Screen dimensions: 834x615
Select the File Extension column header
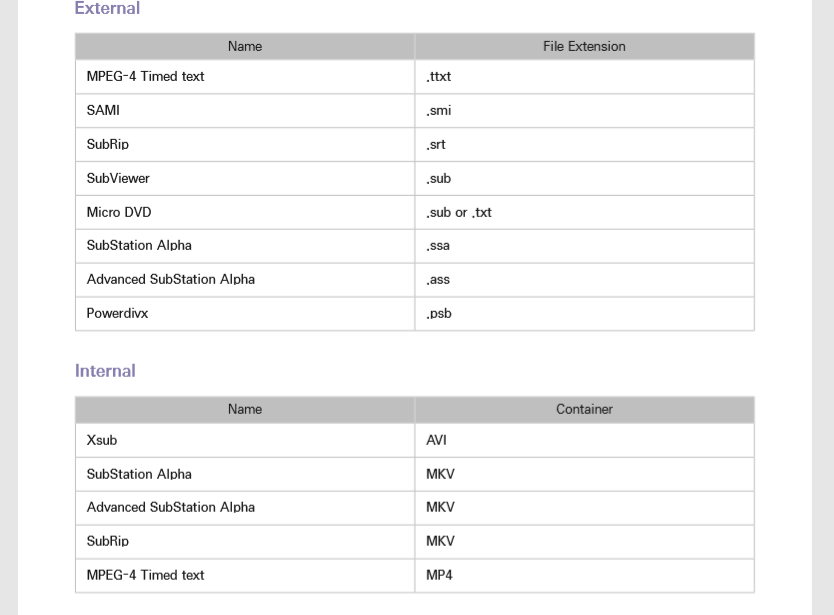pyautogui.click(x=584, y=47)
